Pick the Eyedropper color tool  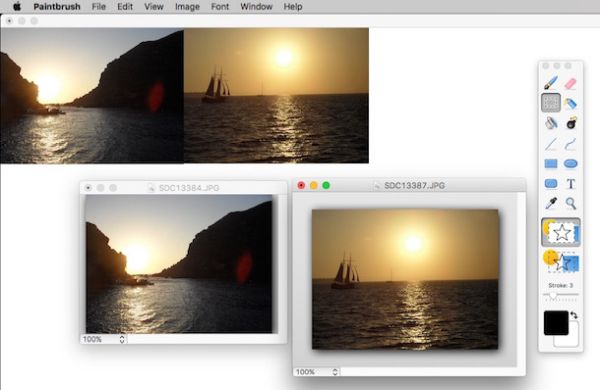coord(551,203)
